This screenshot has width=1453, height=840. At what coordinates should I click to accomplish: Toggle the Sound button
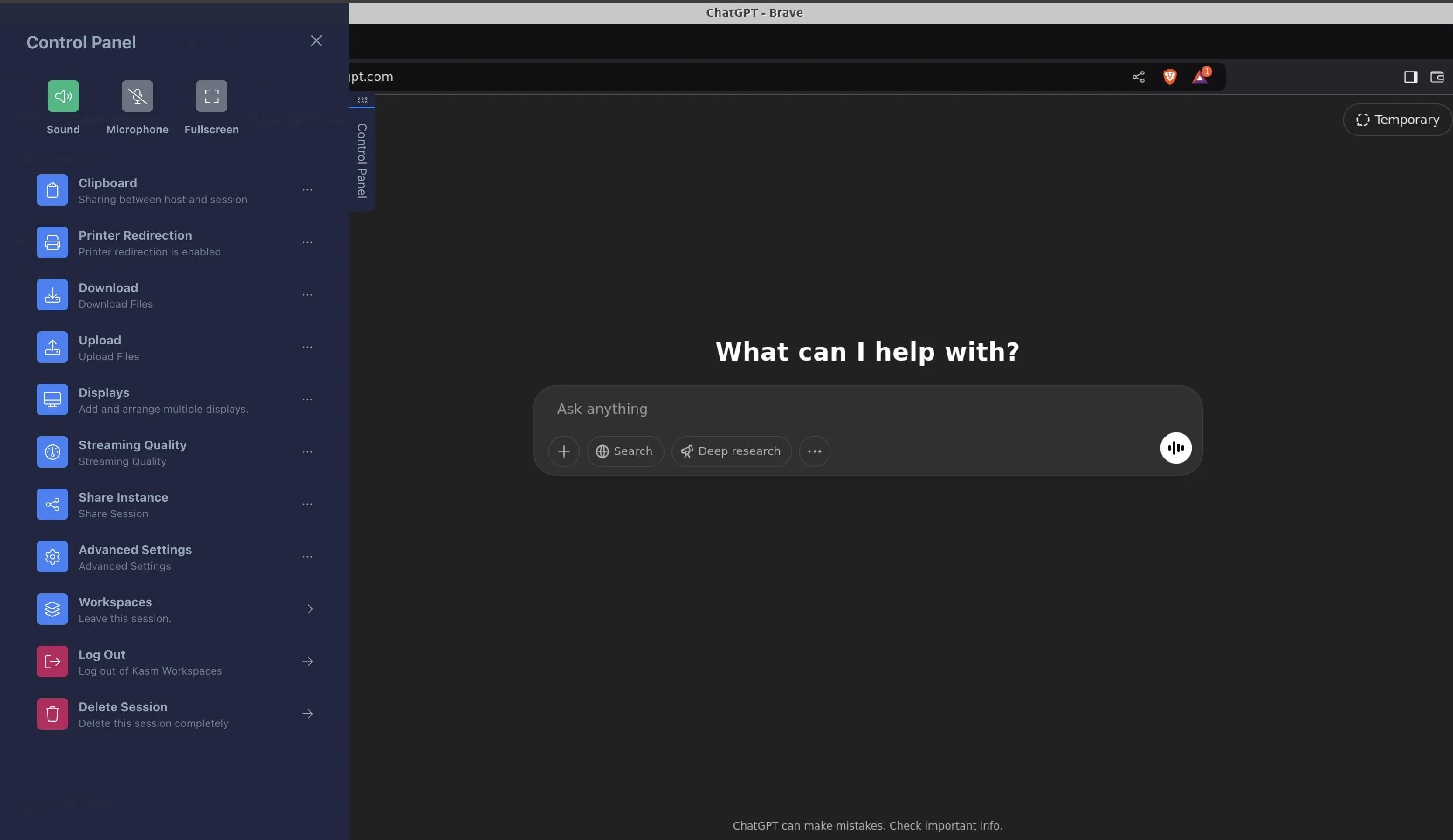[x=63, y=96]
